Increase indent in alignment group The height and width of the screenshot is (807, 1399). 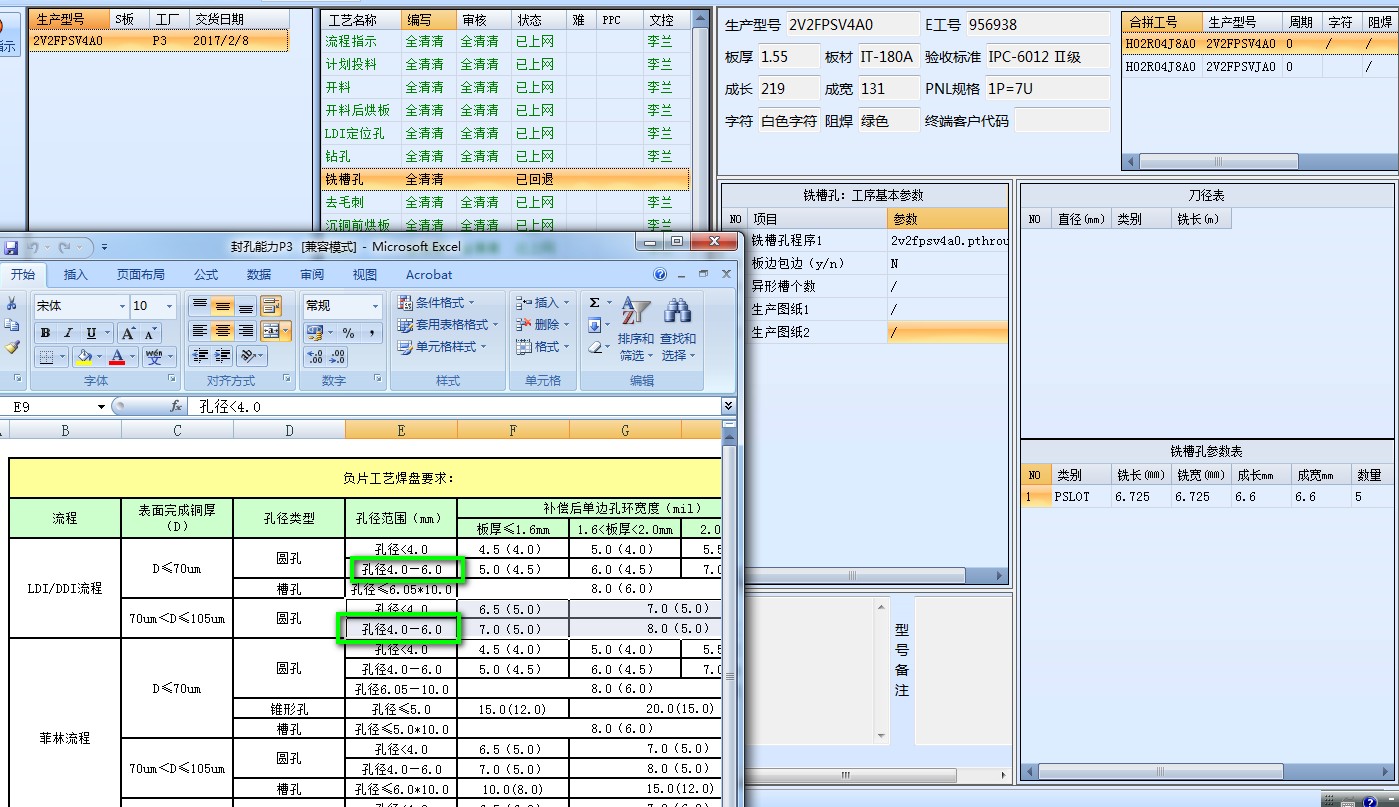222,356
